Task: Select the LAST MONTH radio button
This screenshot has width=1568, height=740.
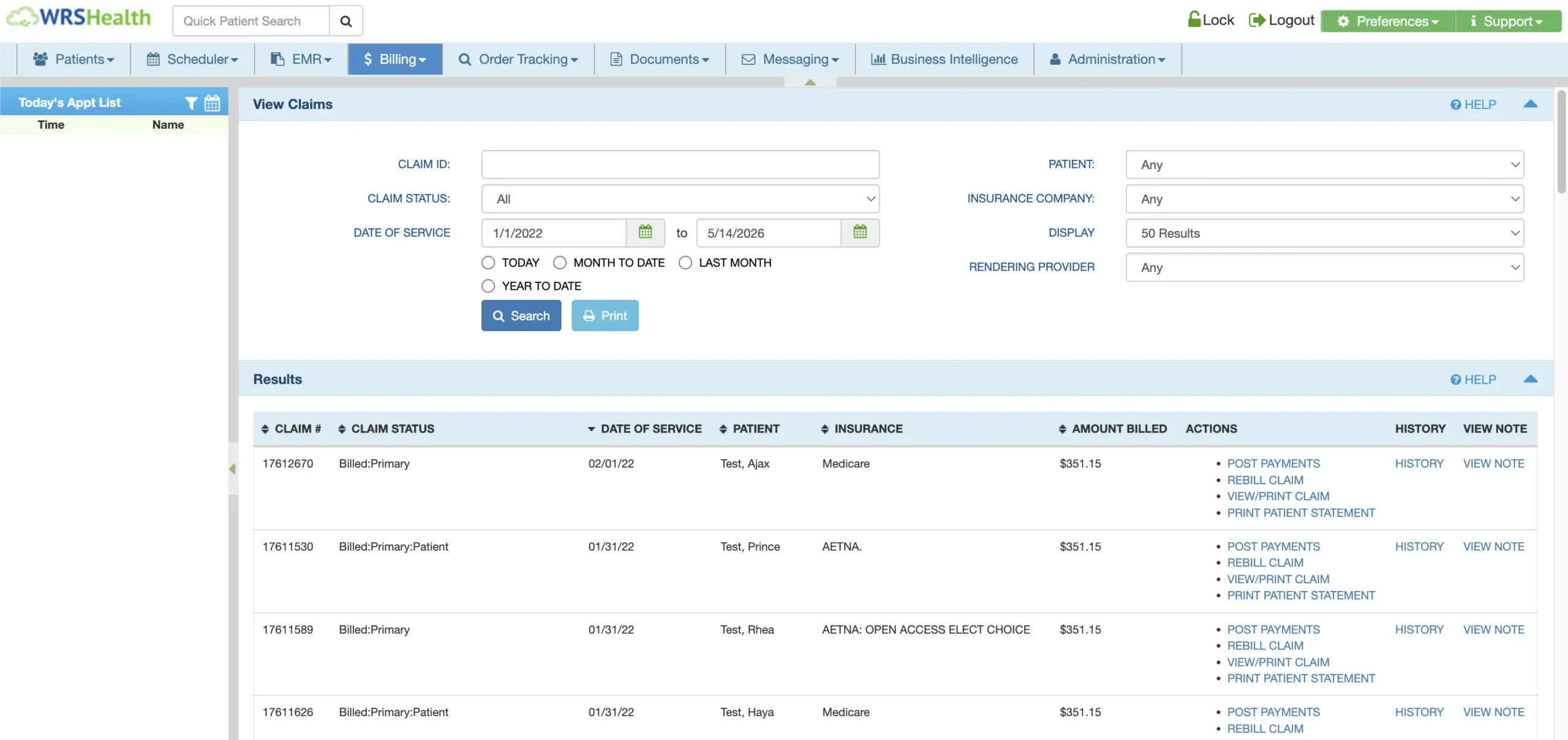Action: (685, 263)
